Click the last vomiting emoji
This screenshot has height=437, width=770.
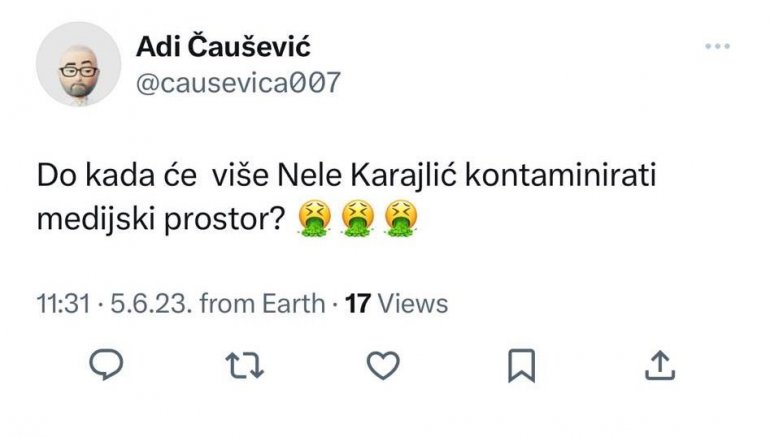pos(399,217)
